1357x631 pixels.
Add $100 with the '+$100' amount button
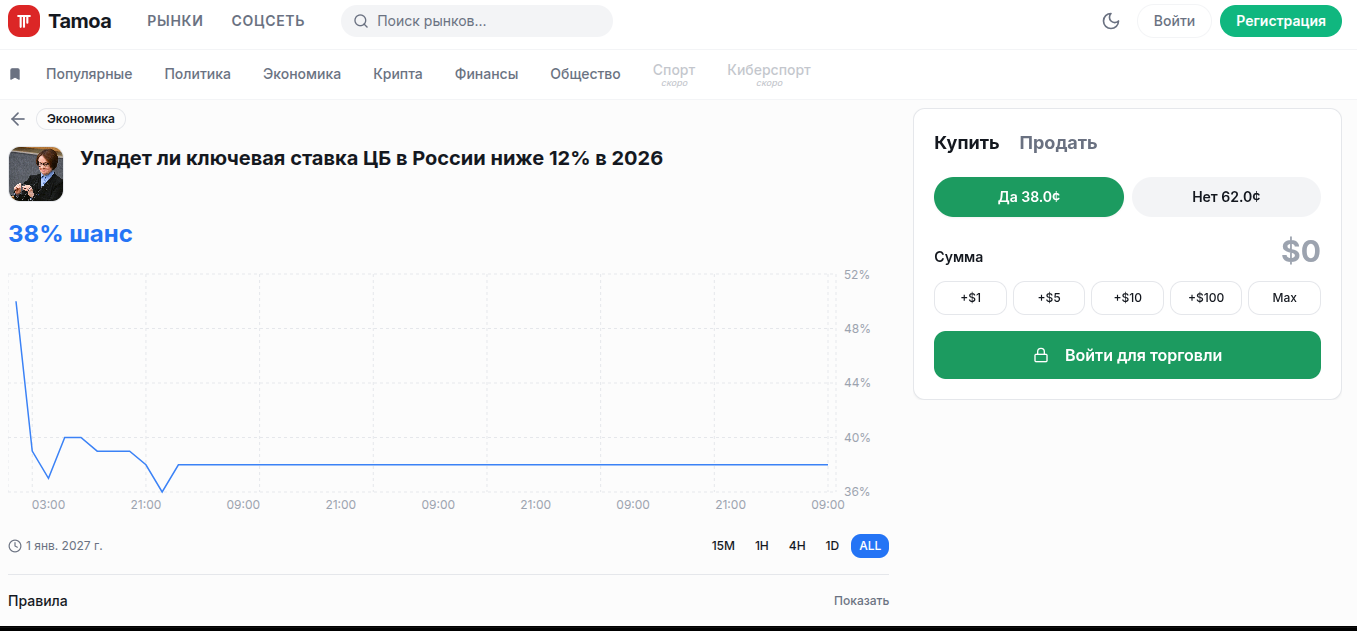point(1205,297)
